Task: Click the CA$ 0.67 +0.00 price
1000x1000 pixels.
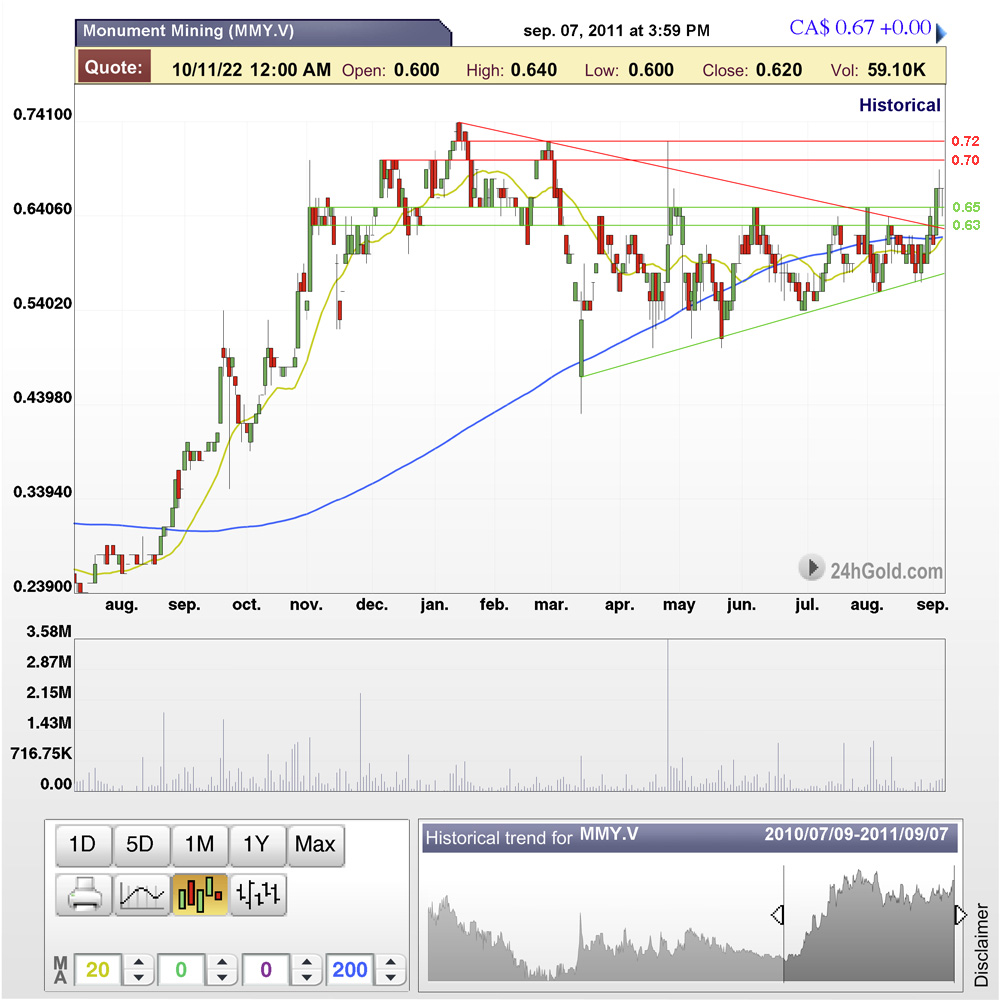Action: coord(860,27)
